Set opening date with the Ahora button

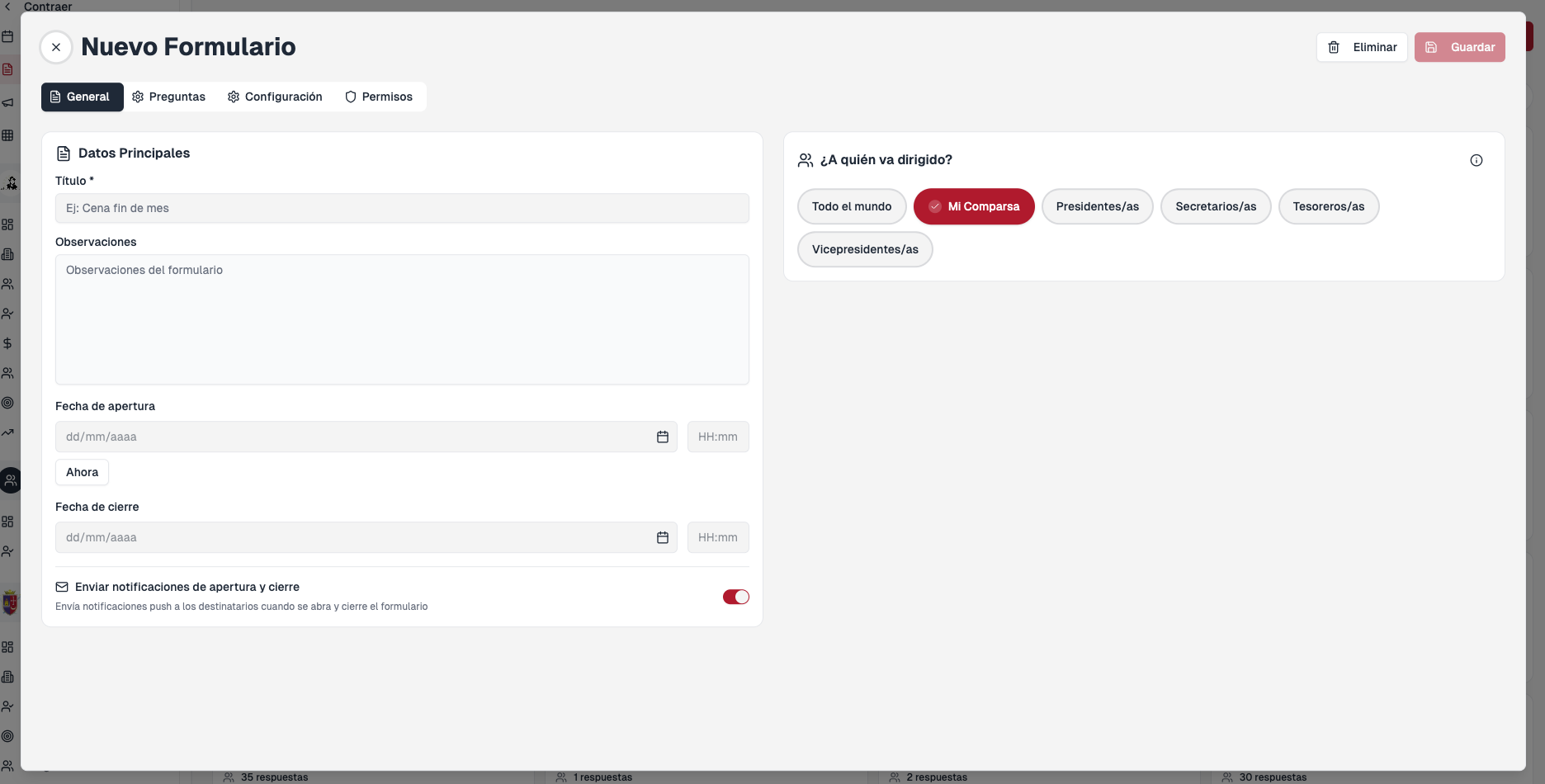click(82, 472)
